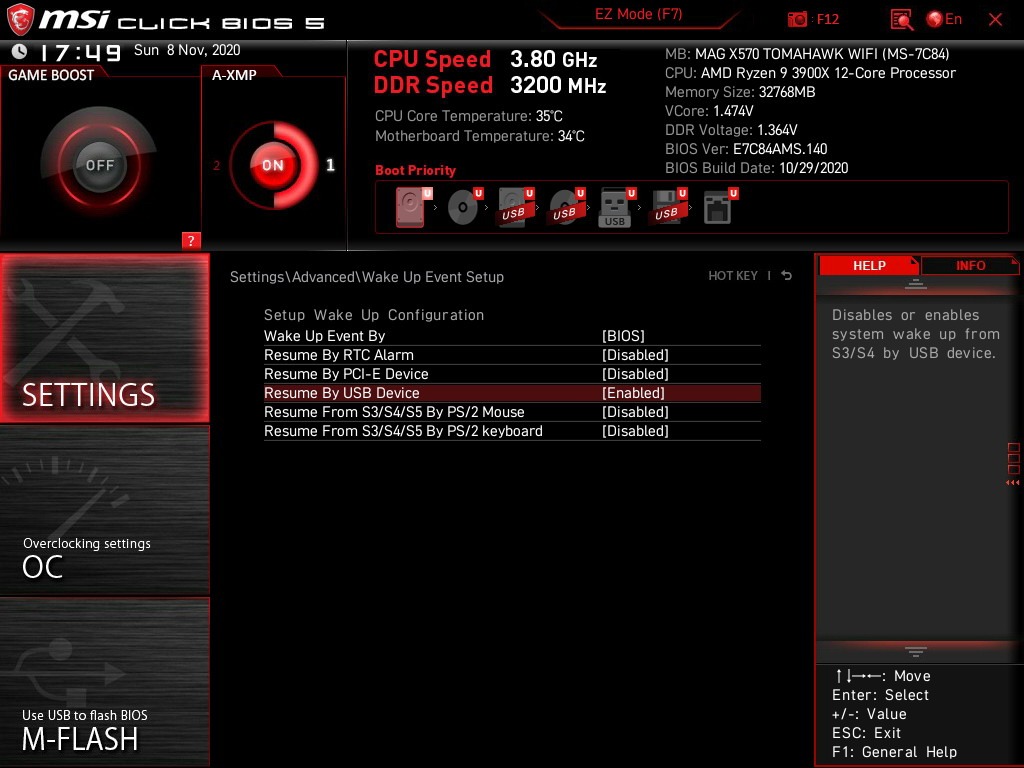Select A-XMP profile 2
This screenshot has height=768, width=1024.
point(216,165)
